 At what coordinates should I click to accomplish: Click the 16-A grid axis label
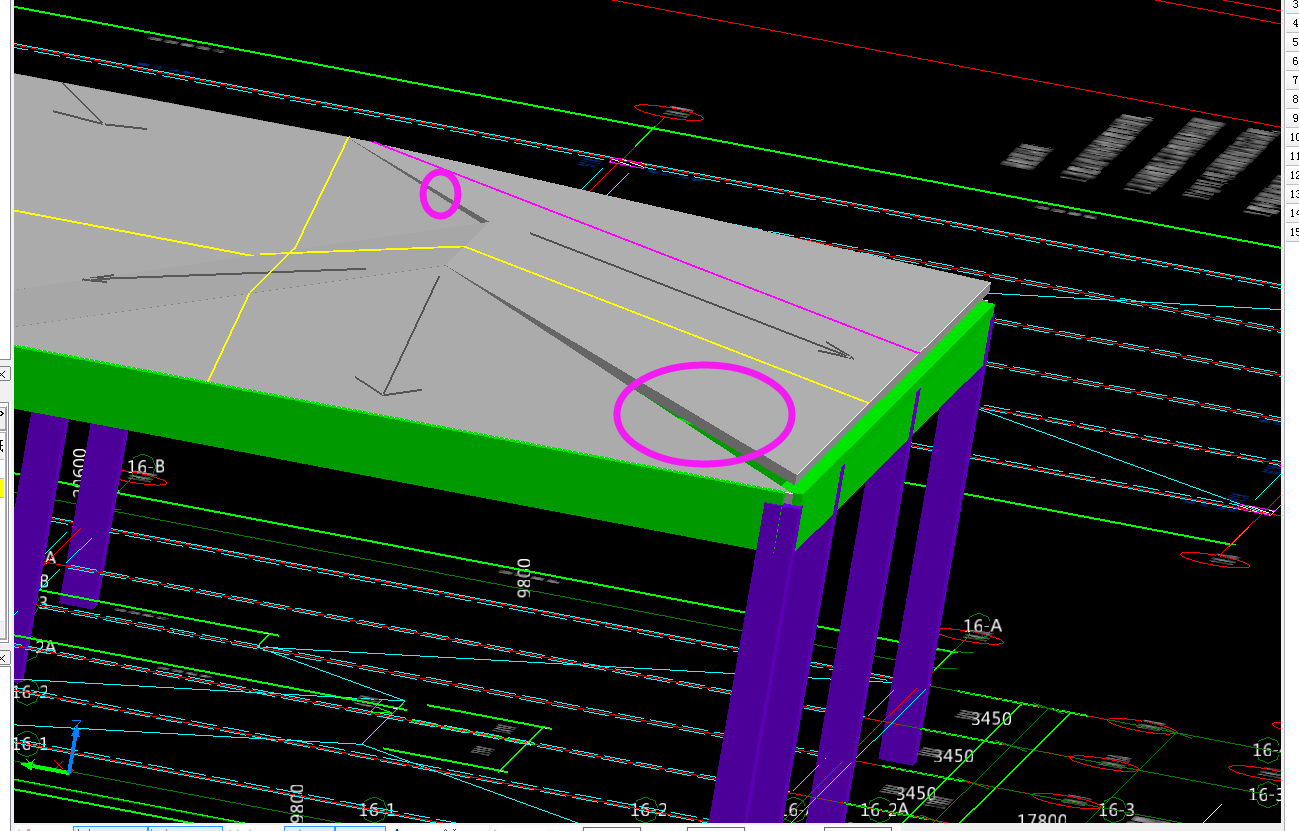coord(982,627)
